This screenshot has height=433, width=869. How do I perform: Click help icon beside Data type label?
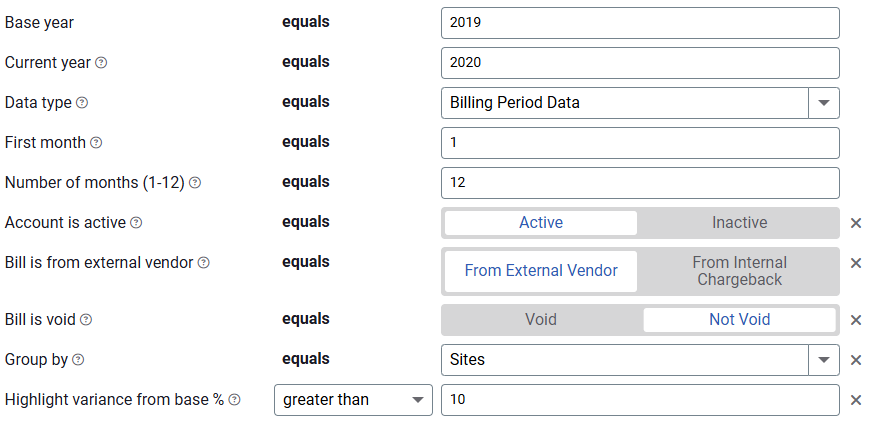coord(82,103)
